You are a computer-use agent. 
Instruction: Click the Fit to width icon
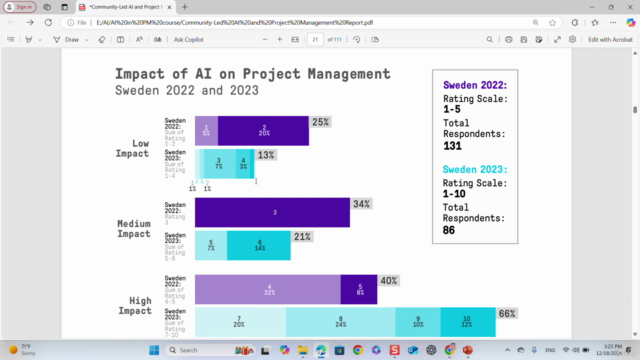(x=295, y=40)
